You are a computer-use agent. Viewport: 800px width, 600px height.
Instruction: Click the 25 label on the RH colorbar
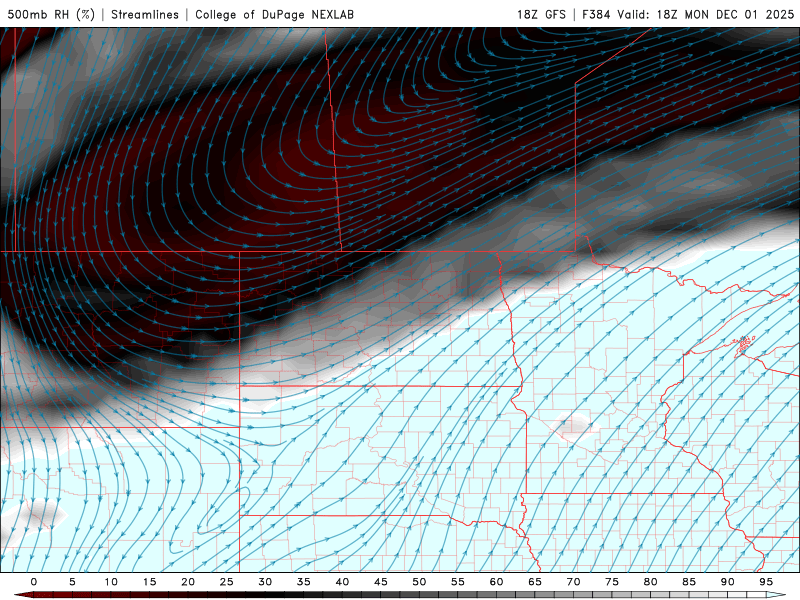[x=227, y=582]
